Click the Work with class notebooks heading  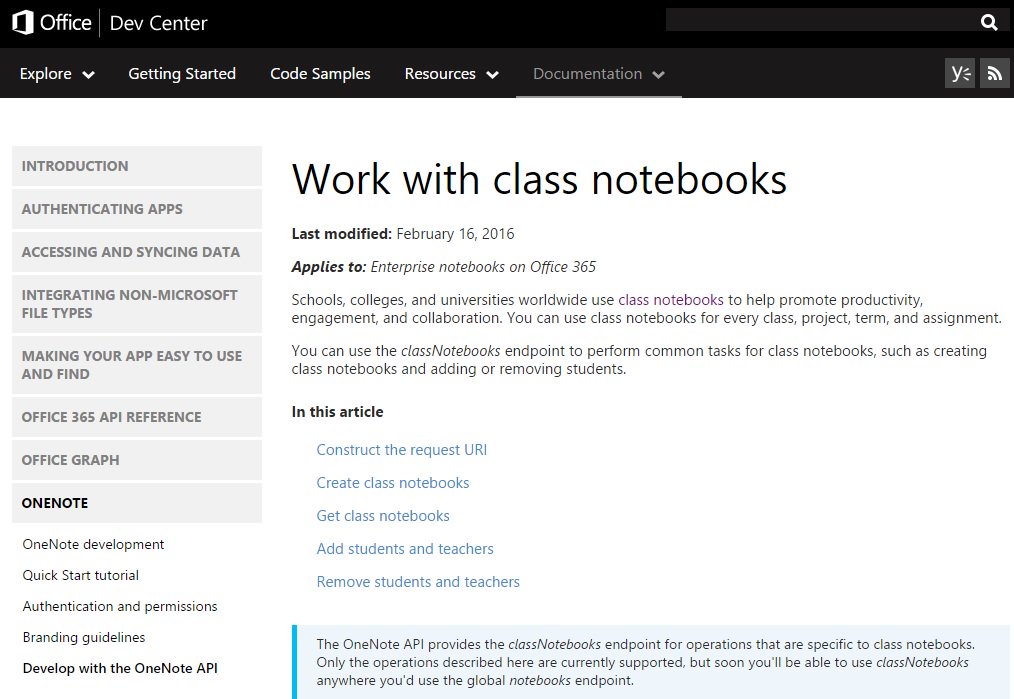coord(539,179)
